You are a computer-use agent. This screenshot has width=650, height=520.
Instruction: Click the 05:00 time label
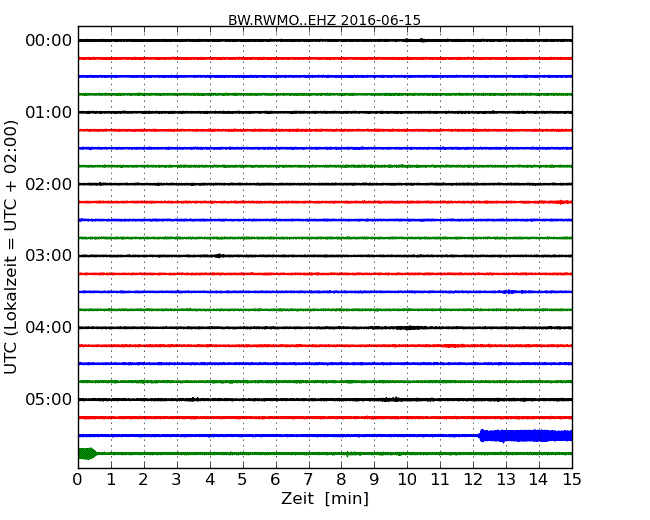[x=49, y=399]
